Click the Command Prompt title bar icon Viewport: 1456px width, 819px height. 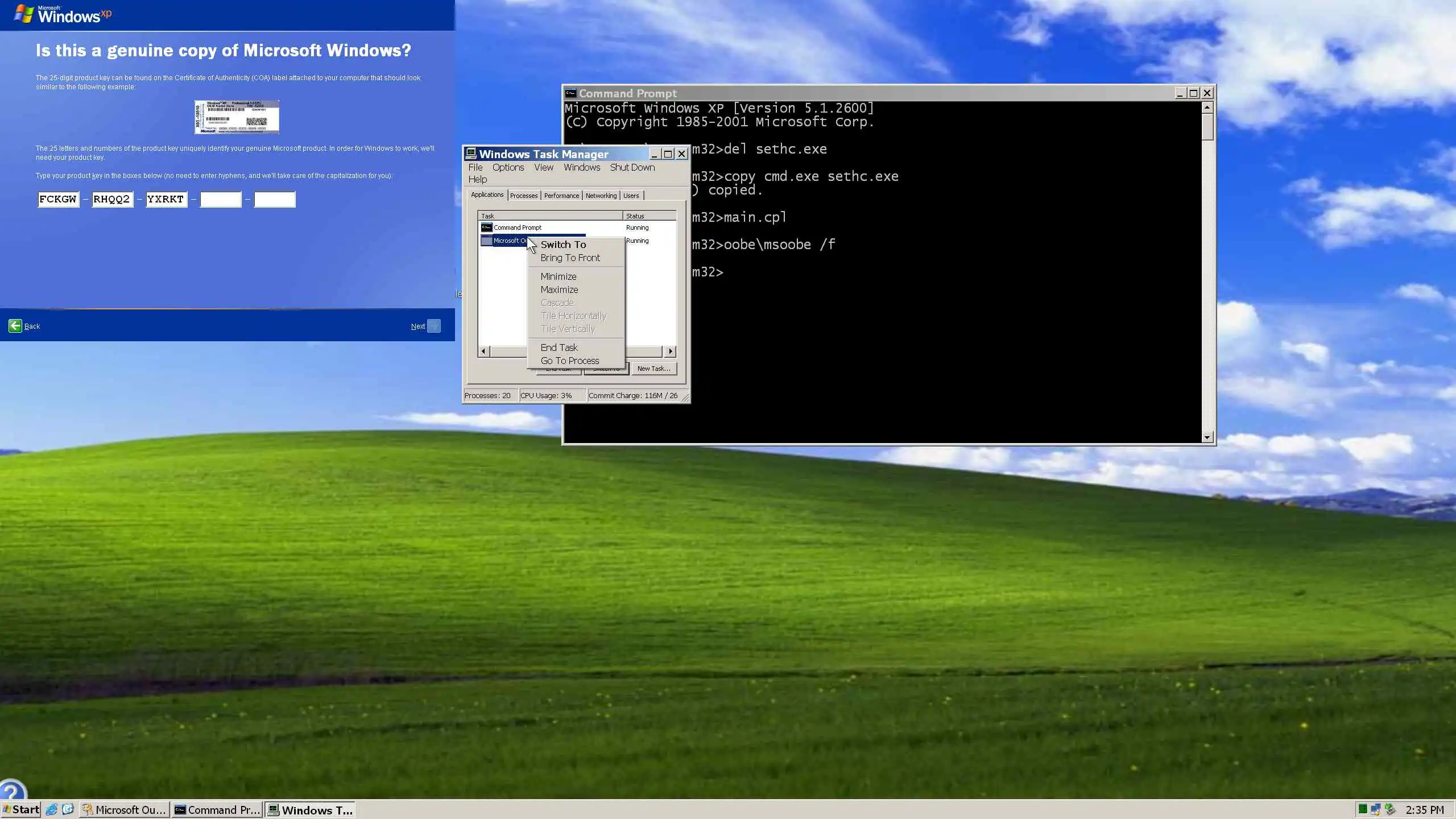570,93
